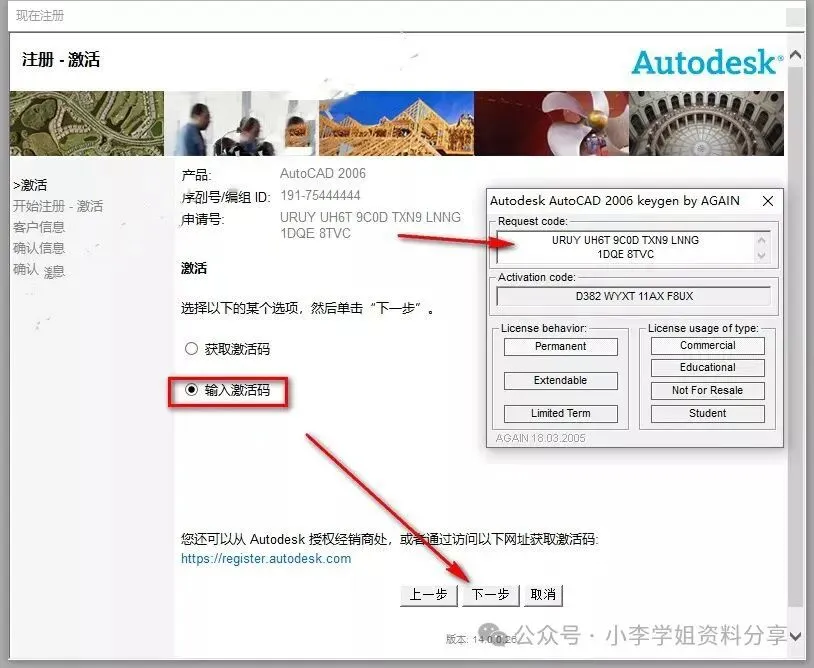Select >激活 in the left sidebar
This screenshot has height=668, width=814.
click(x=30, y=185)
